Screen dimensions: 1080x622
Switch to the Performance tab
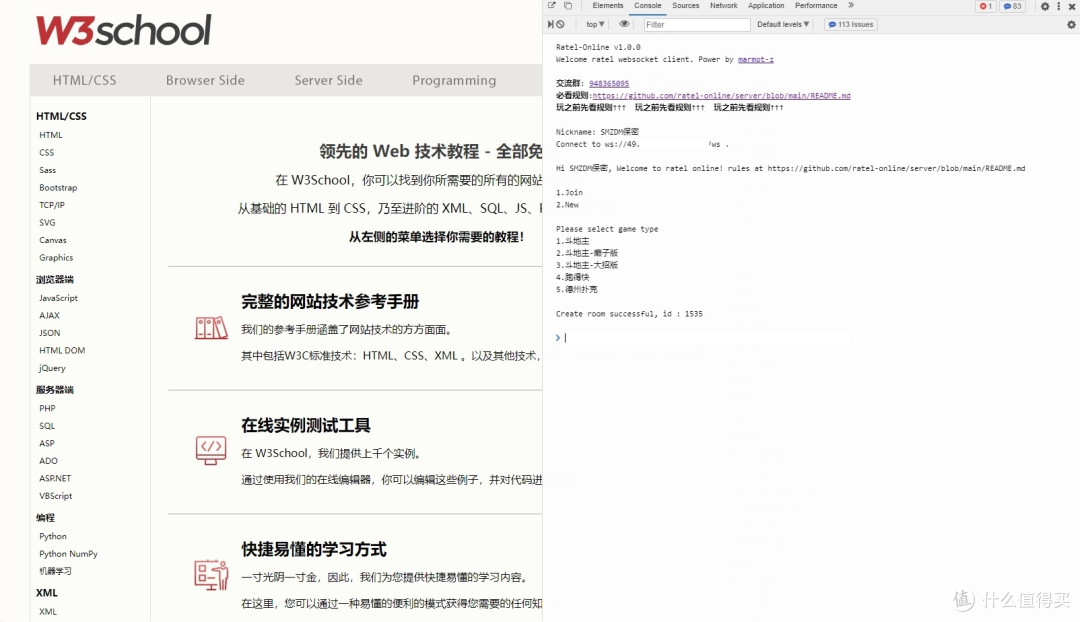coord(816,6)
